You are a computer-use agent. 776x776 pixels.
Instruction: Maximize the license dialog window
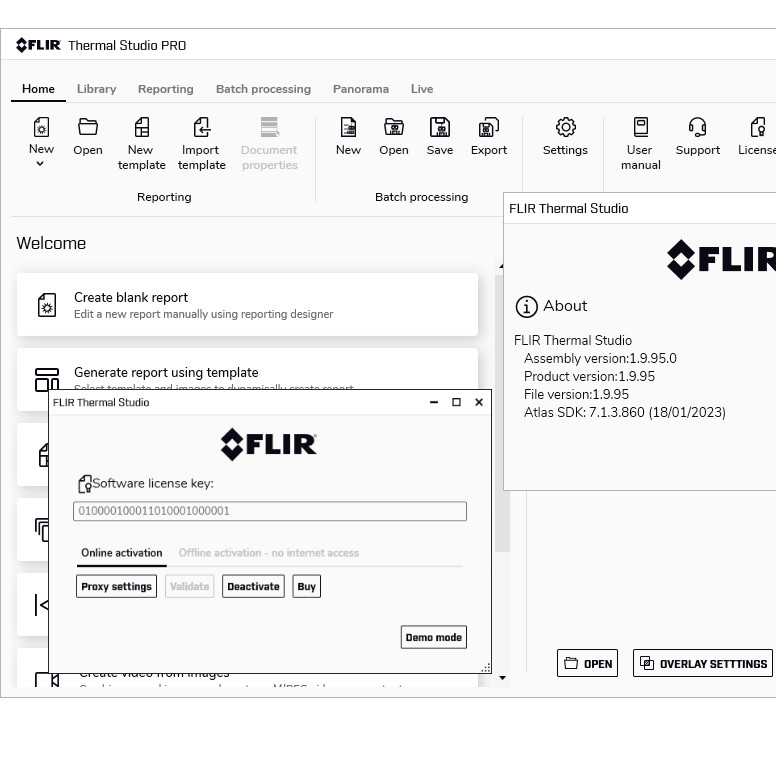[x=456, y=402]
